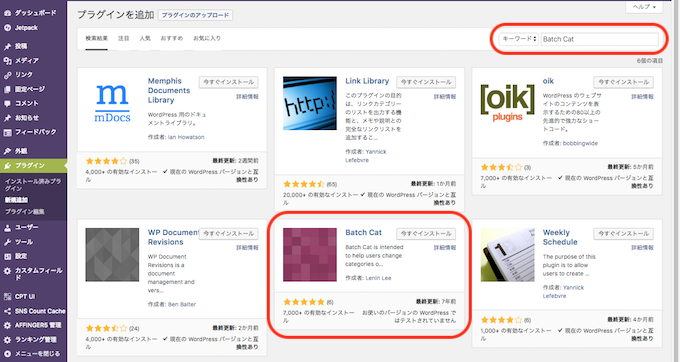Open the Tools (ツール) wrench icon
This screenshot has width=680, height=362.
point(7,242)
